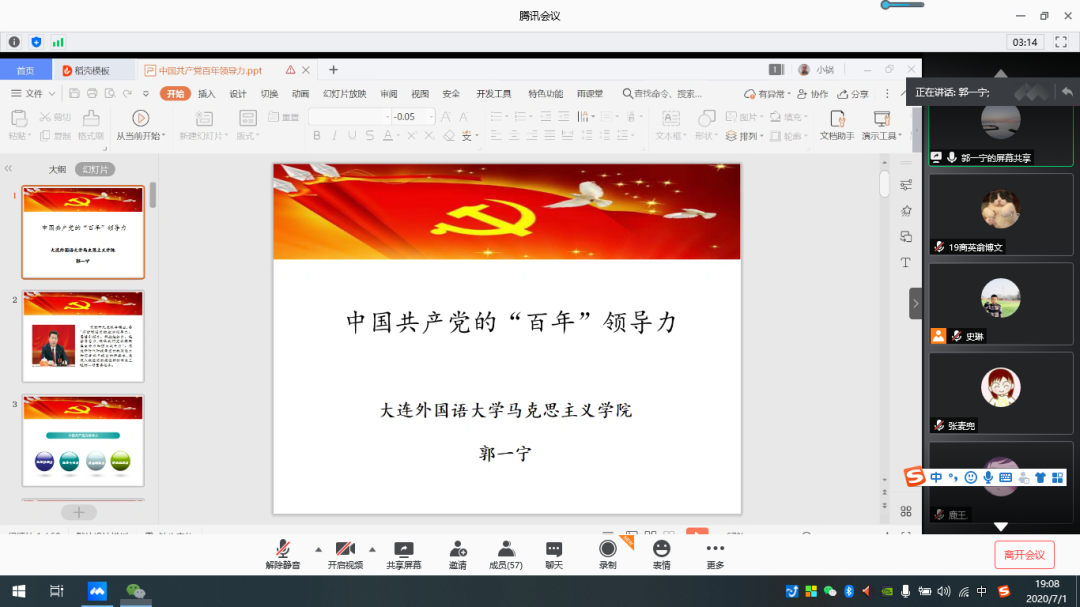
Task: Open the 表情 emoji reactions
Action: point(661,552)
